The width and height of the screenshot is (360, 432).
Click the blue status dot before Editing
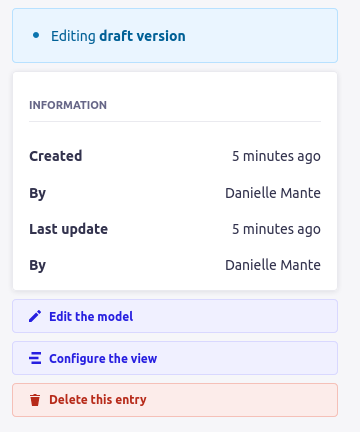click(36, 35)
